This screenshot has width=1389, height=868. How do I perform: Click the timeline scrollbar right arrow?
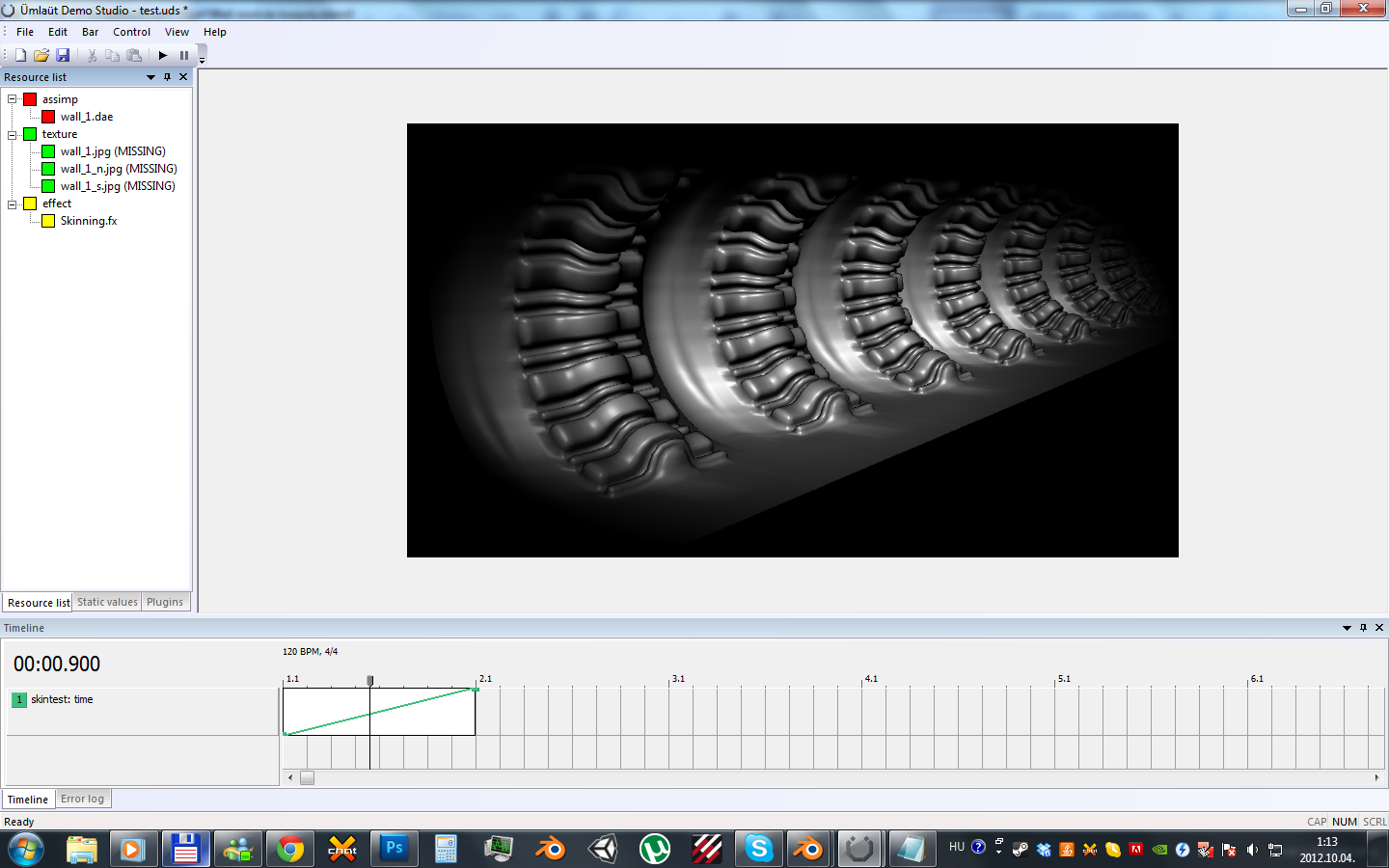click(1376, 777)
